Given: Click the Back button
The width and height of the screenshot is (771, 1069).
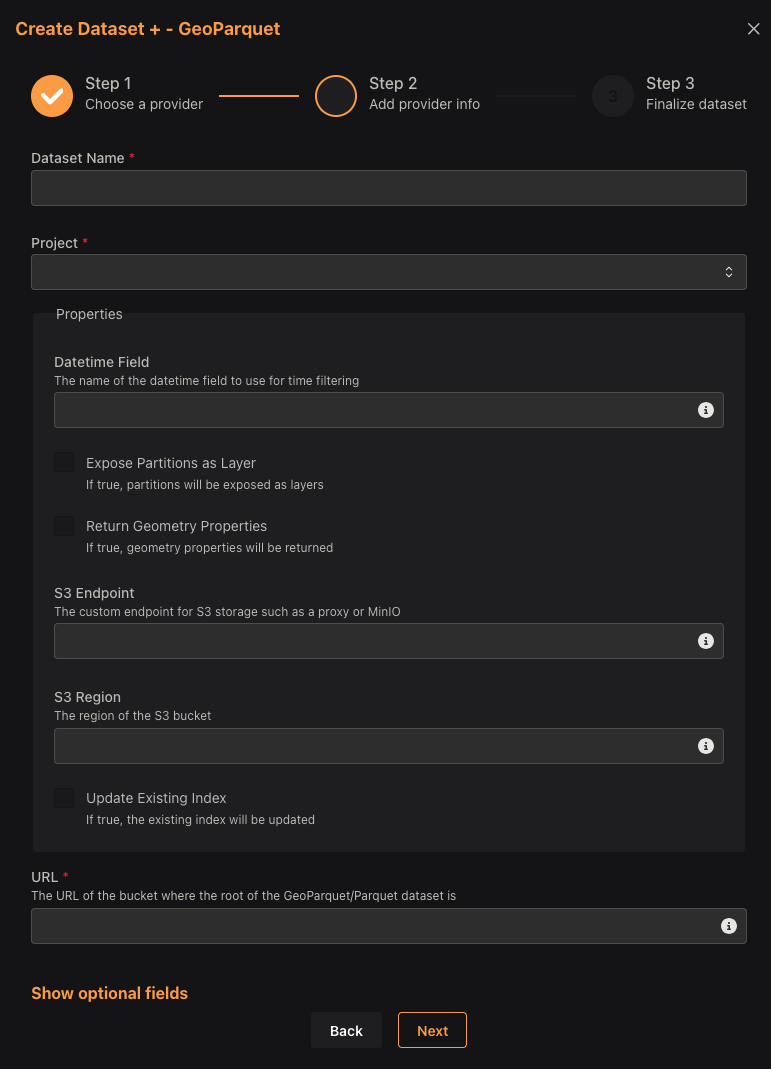Looking at the screenshot, I should pyautogui.click(x=346, y=1030).
